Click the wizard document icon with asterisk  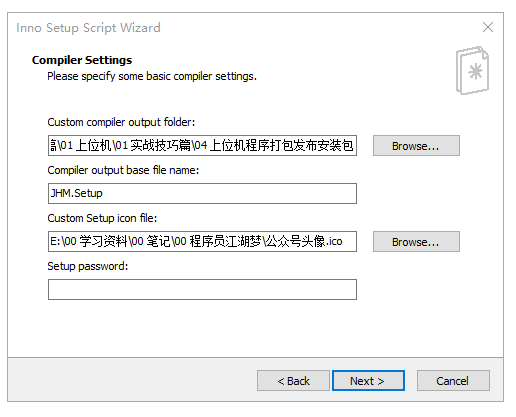(x=472, y=70)
